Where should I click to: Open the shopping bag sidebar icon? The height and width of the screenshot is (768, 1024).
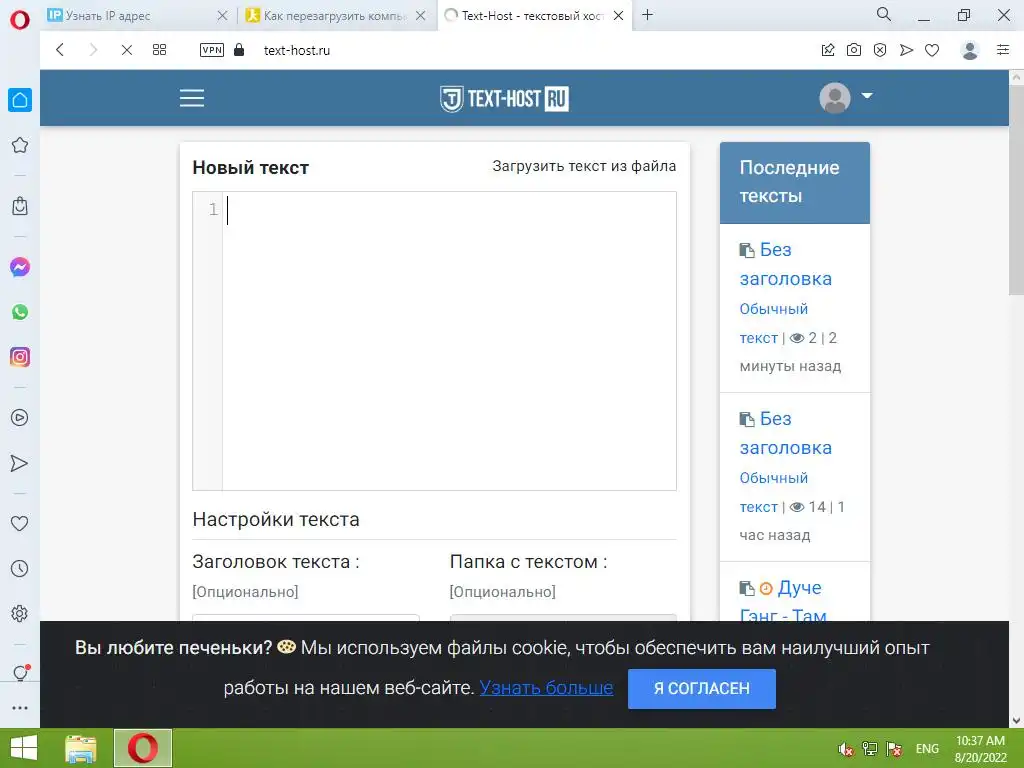[20, 206]
